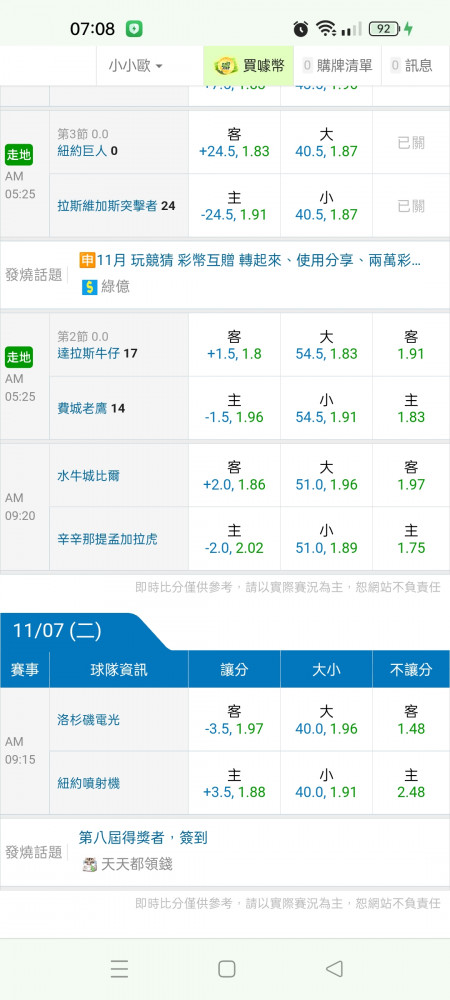Screen dimensions: 450x1000
Task: Open the 達拉斯牛仔 team link
Action: [90, 353]
